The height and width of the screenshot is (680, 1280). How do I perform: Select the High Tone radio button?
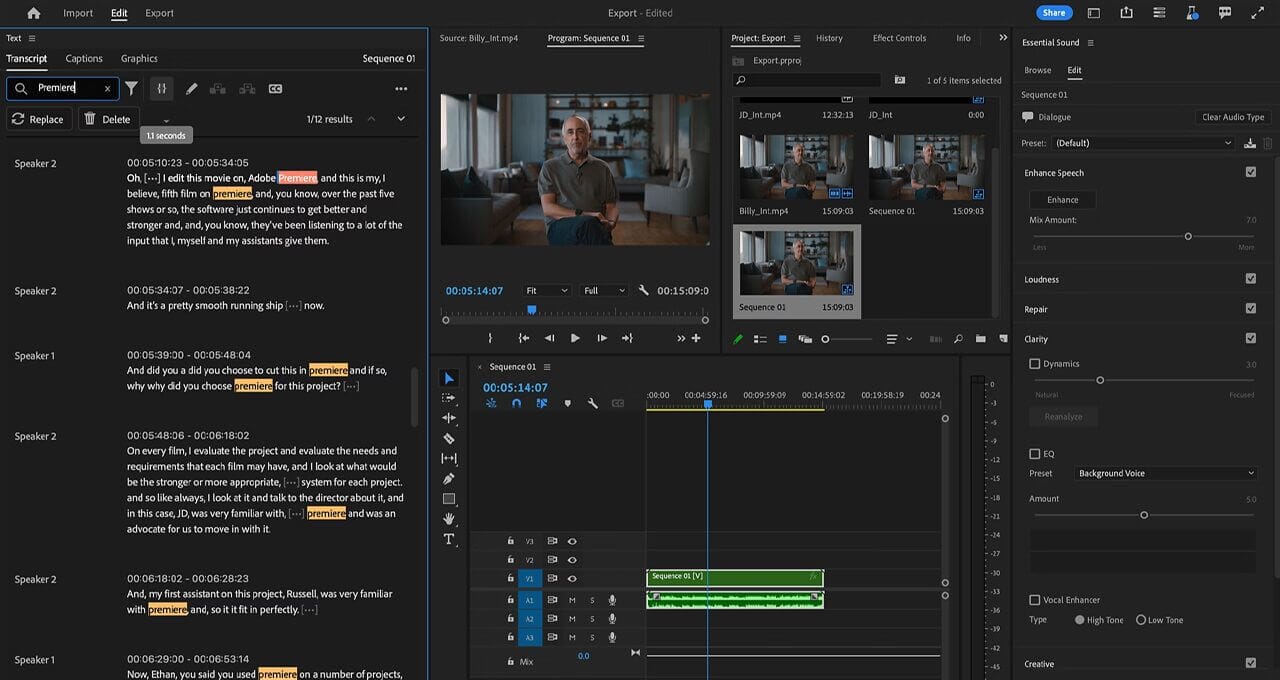pyautogui.click(x=1080, y=620)
